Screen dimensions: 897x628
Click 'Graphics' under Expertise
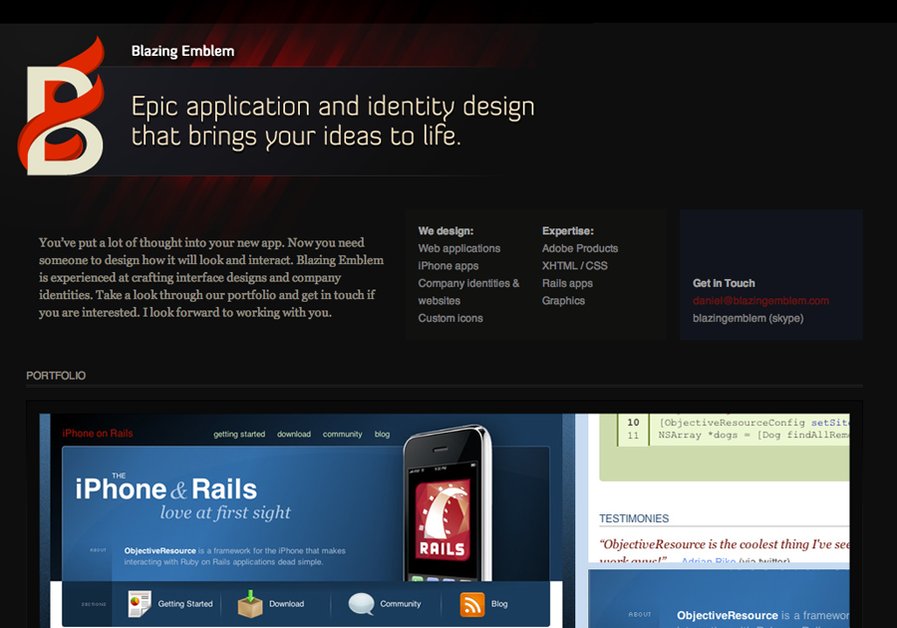point(563,301)
